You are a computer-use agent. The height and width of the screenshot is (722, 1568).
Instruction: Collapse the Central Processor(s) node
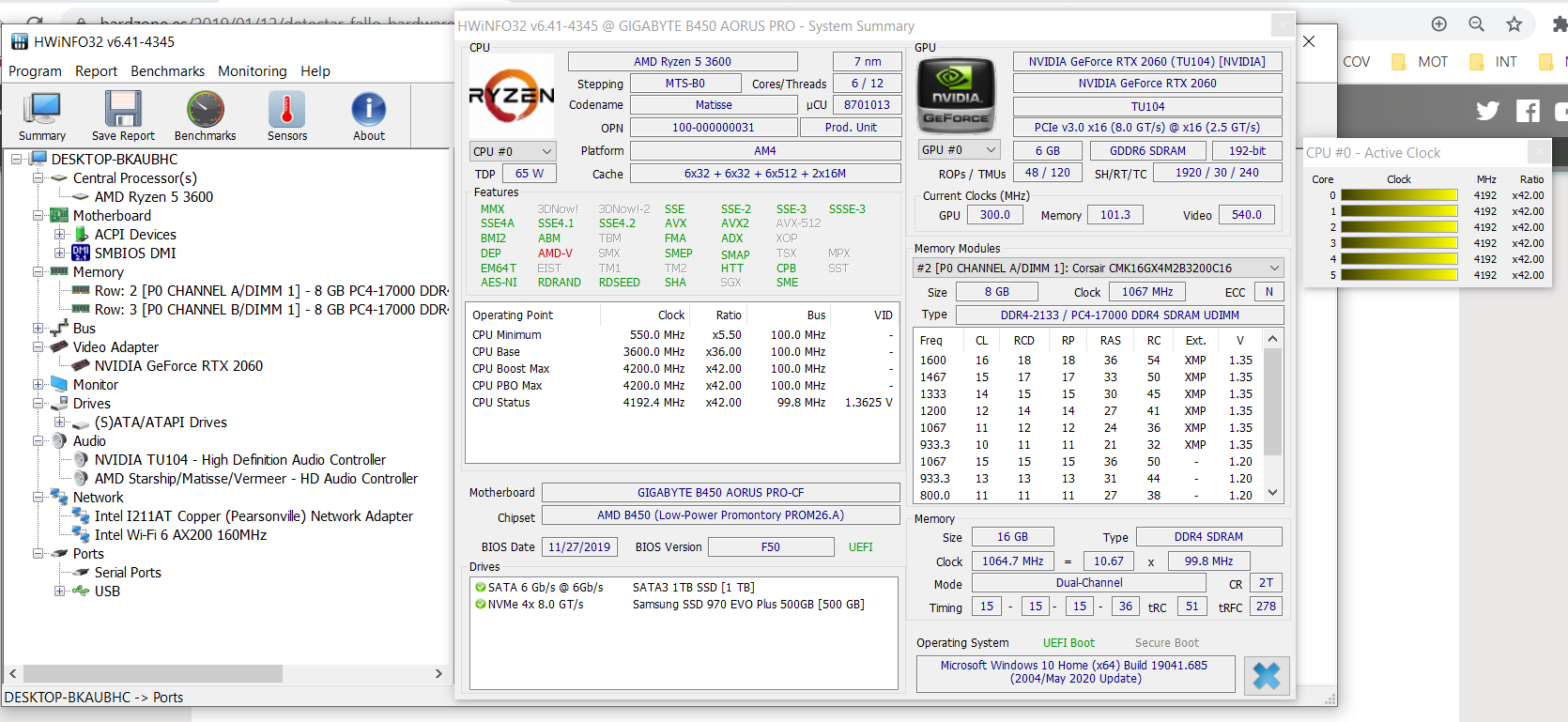[x=38, y=178]
